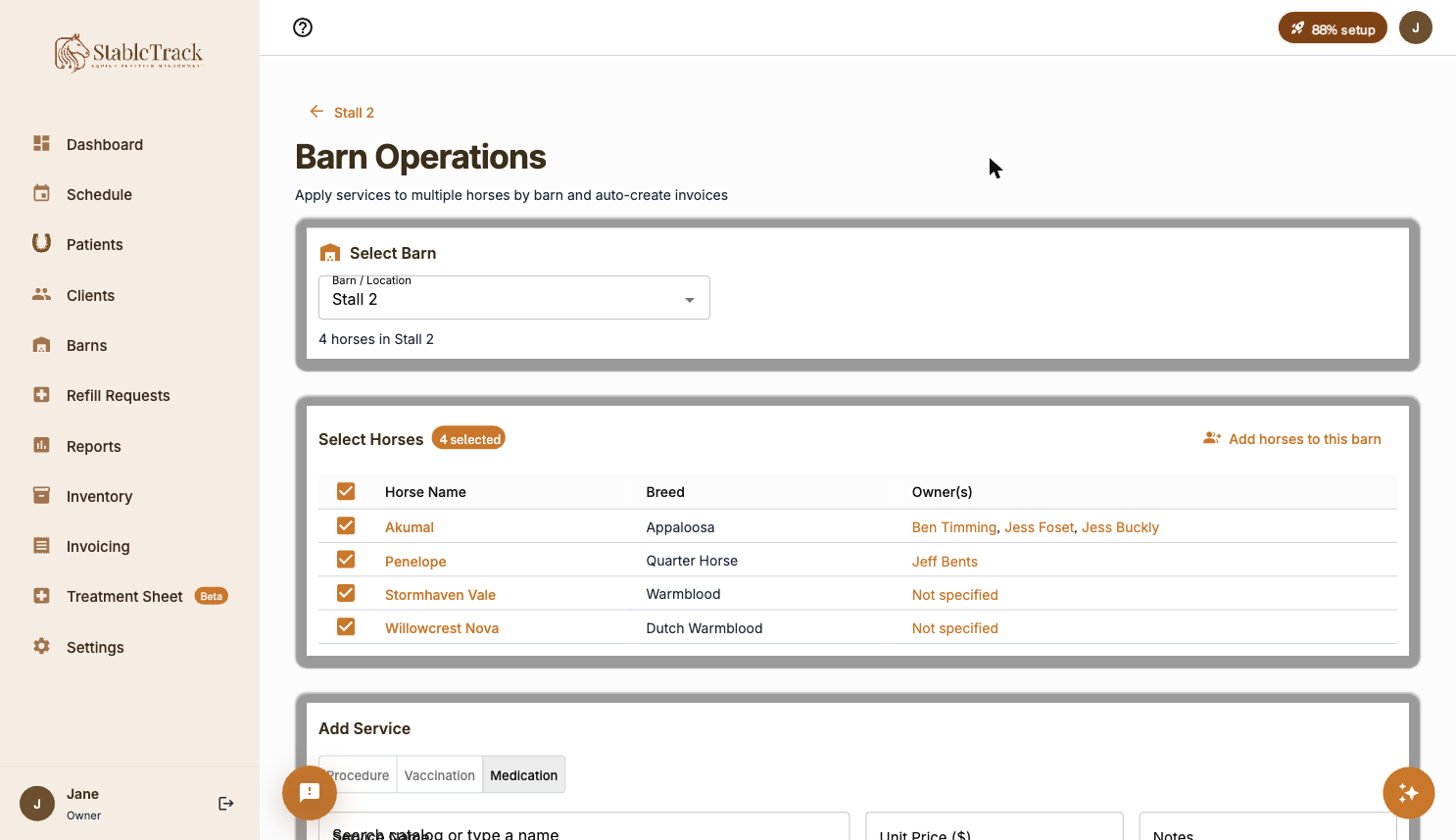The image size is (1456, 840).
Task: Uncheck the Penelope checkbox
Action: coord(346,559)
